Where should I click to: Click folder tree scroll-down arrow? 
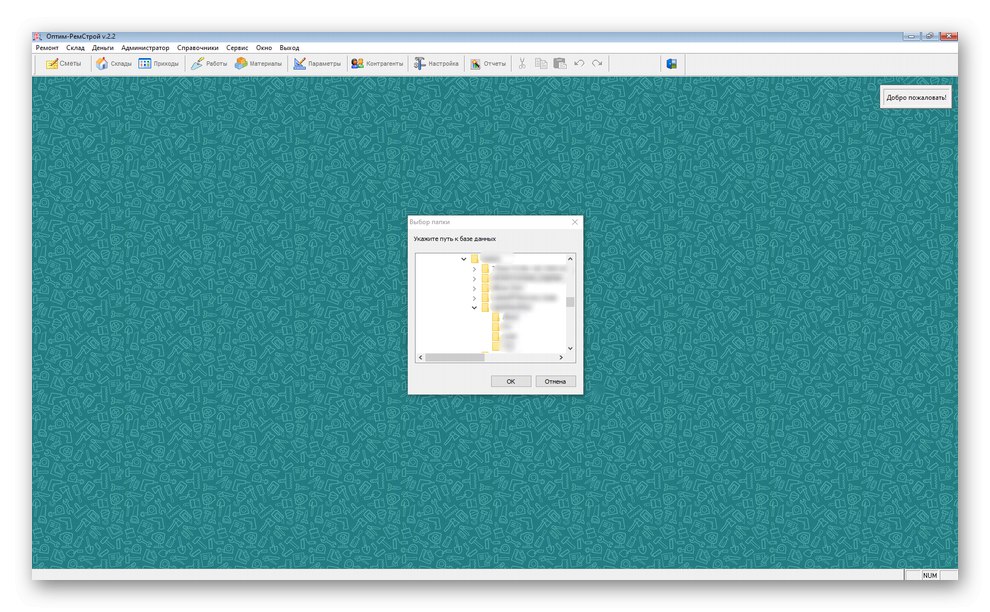click(x=570, y=348)
